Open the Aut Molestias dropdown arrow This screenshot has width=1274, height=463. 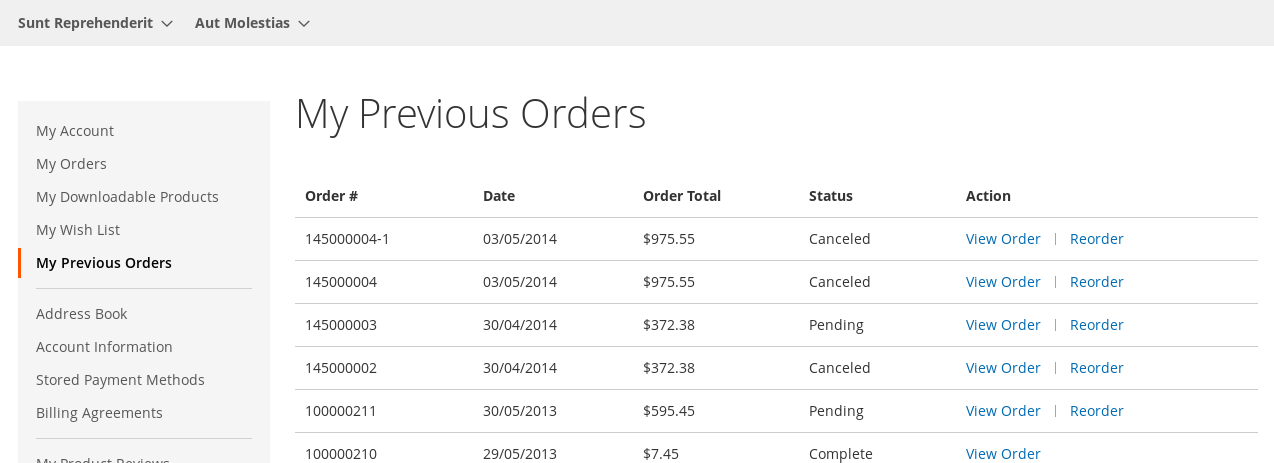point(304,23)
